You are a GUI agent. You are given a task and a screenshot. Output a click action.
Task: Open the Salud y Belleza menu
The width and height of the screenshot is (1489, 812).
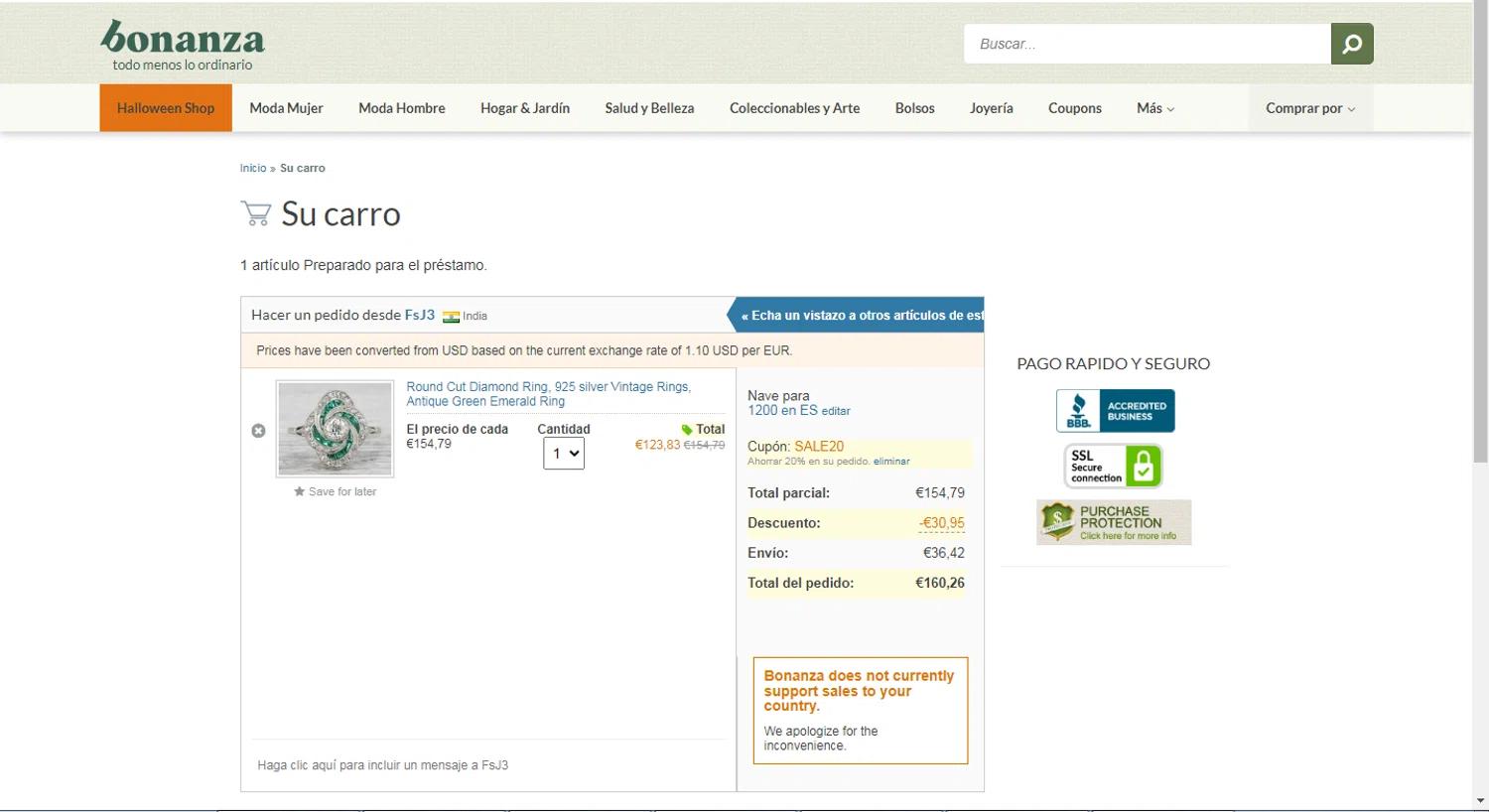click(649, 108)
